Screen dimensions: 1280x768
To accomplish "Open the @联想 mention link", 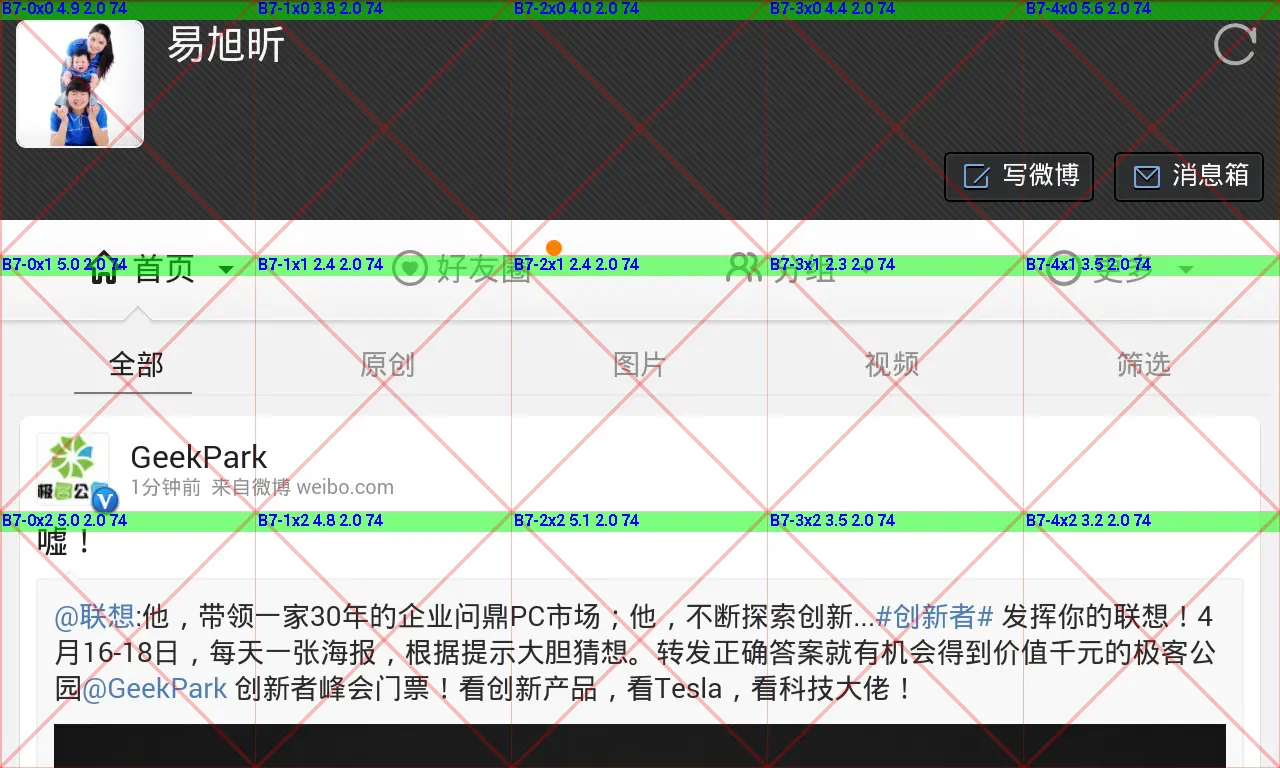I will tap(93, 617).
